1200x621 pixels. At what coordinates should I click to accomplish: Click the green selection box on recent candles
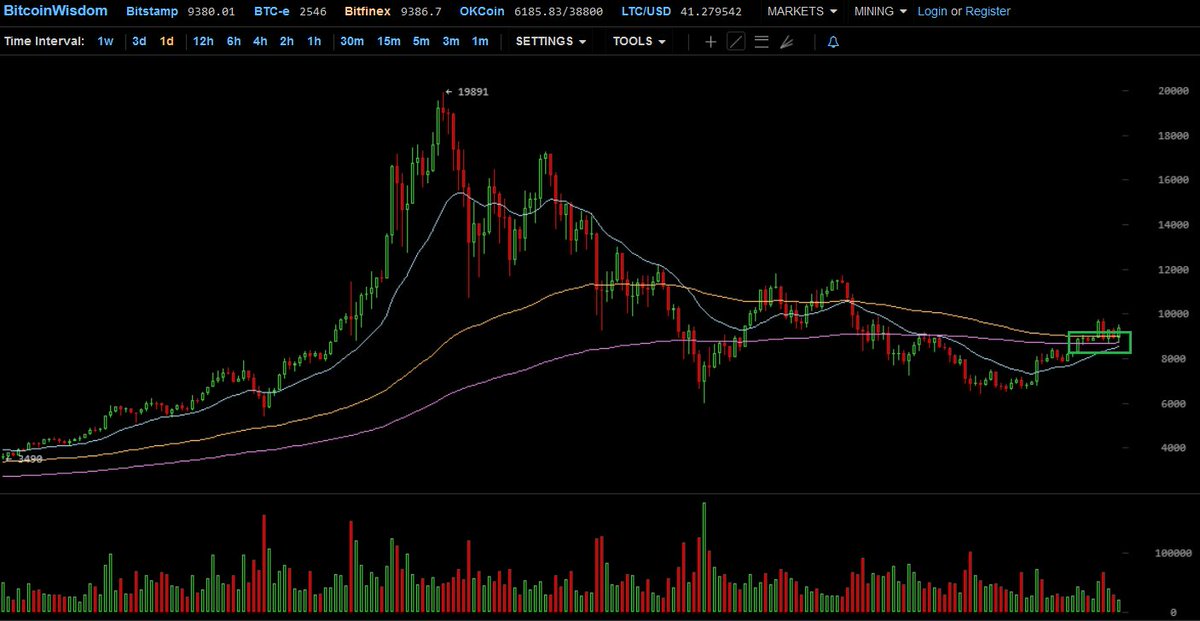tap(1100, 341)
